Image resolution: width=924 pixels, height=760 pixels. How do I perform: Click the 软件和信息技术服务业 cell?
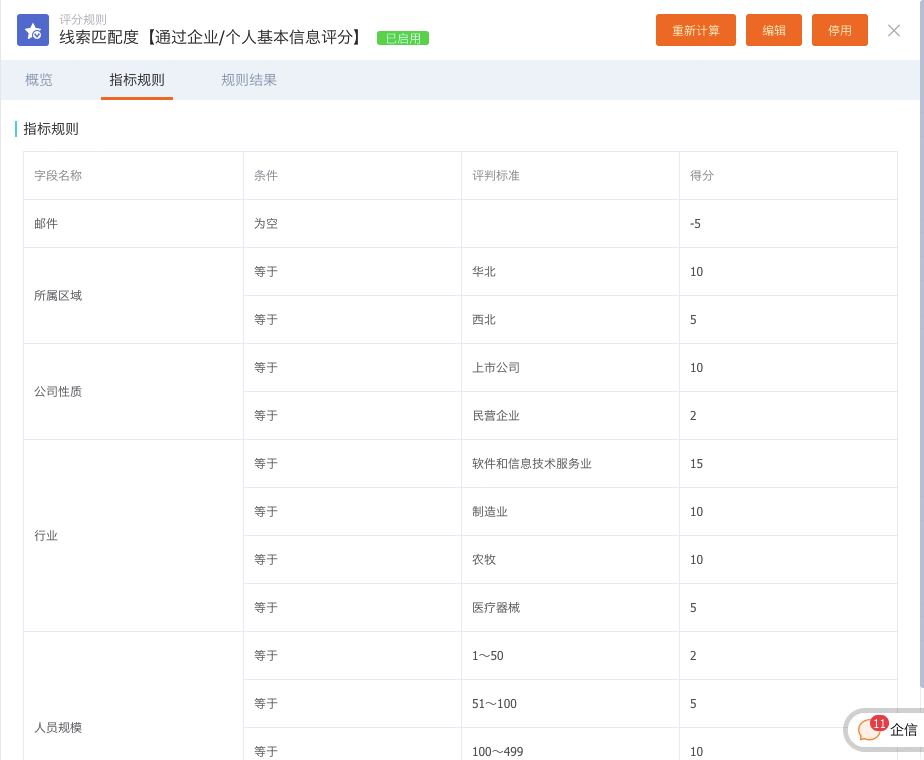coord(570,464)
